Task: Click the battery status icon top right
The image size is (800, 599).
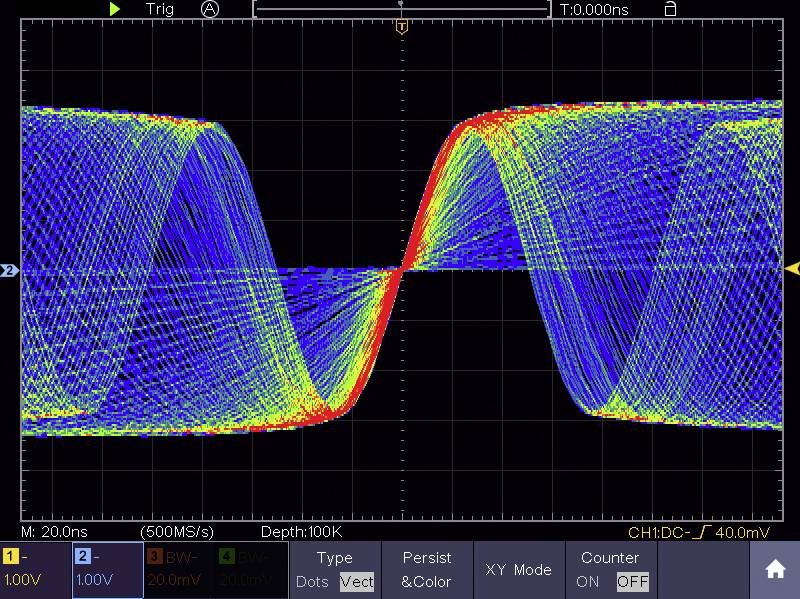Action: (669, 9)
